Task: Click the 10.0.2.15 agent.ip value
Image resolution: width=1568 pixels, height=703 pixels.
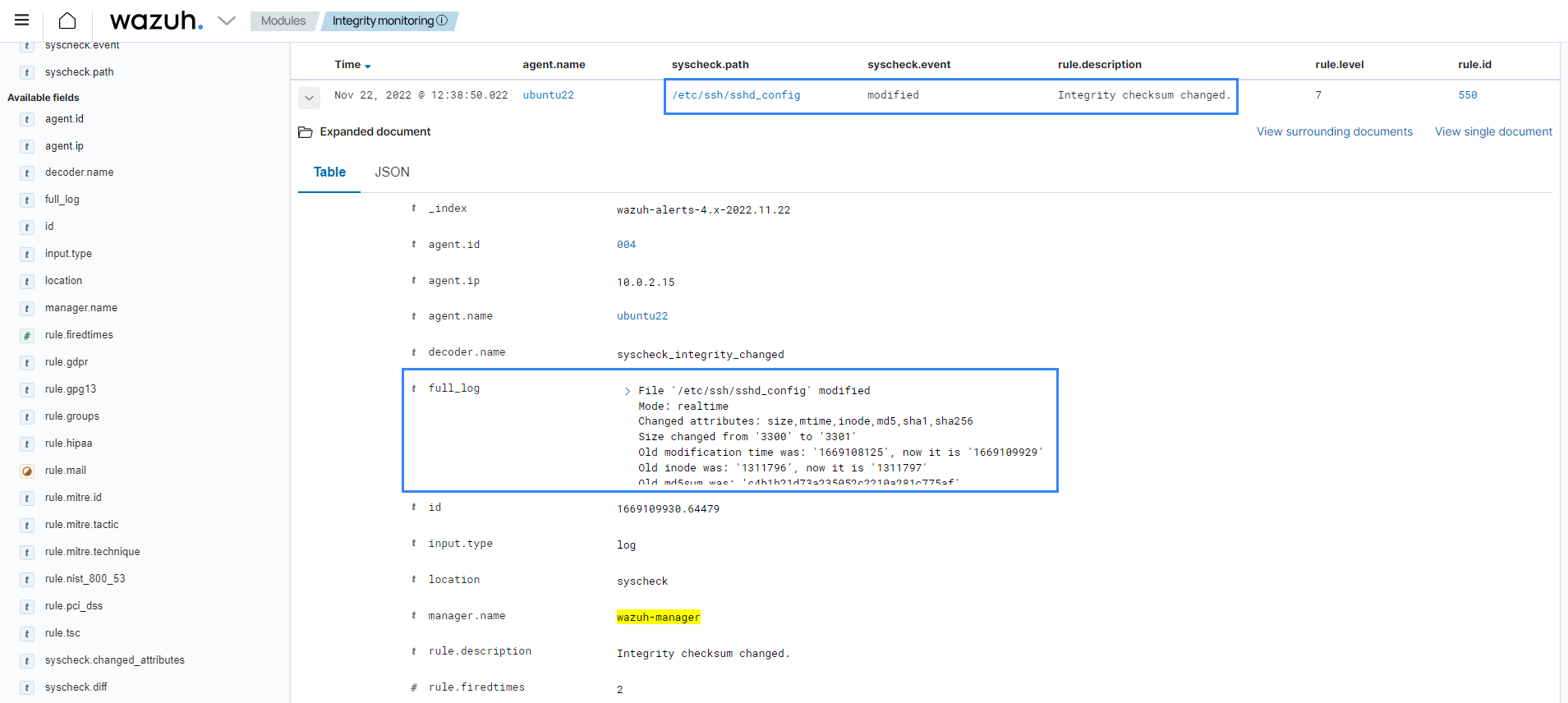Action: pyautogui.click(x=646, y=283)
